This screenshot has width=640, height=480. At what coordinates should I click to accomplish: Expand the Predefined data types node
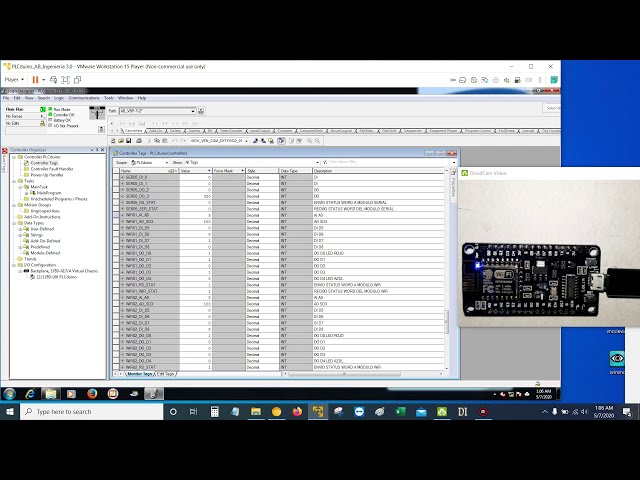click(x=20, y=247)
